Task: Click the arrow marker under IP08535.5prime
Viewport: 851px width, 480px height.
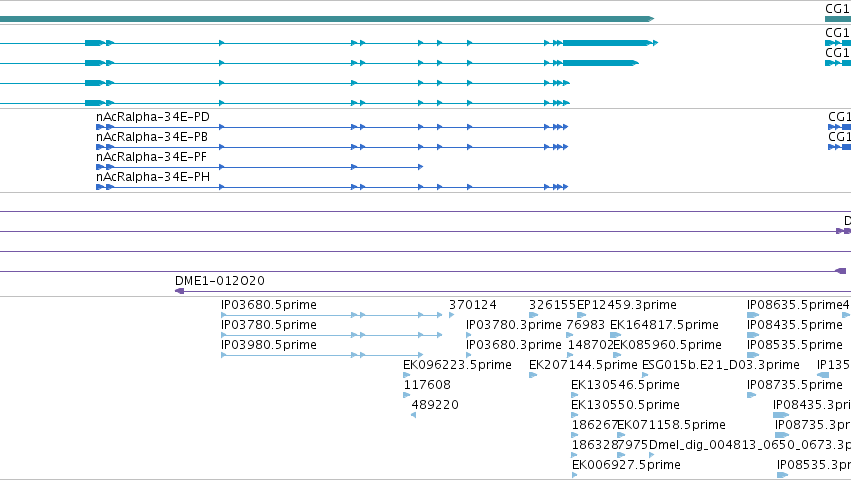Action: click(753, 355)
